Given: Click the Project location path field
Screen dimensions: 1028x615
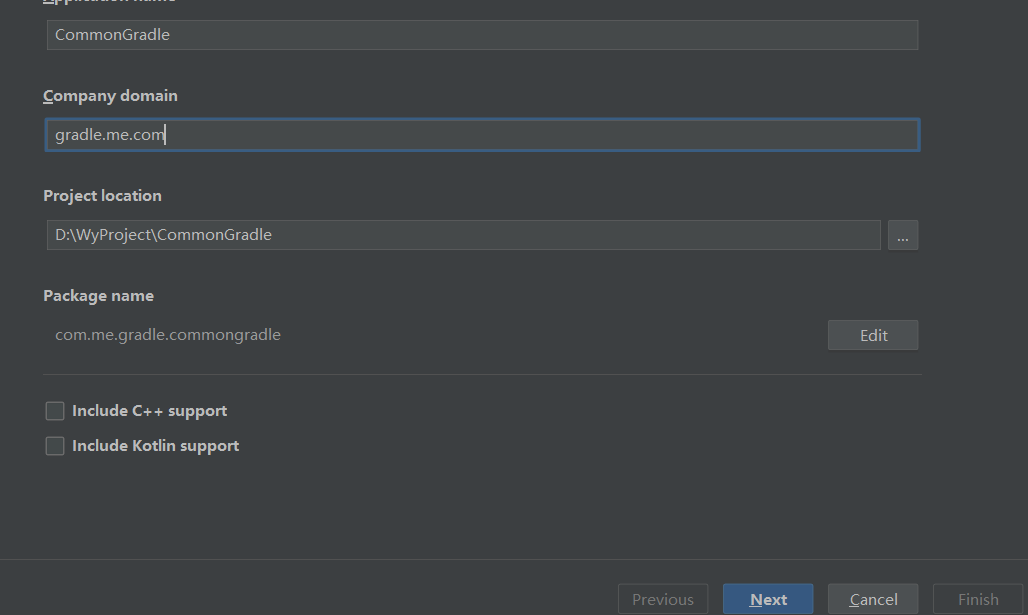Looking at the screenshot, I should 463,235.
